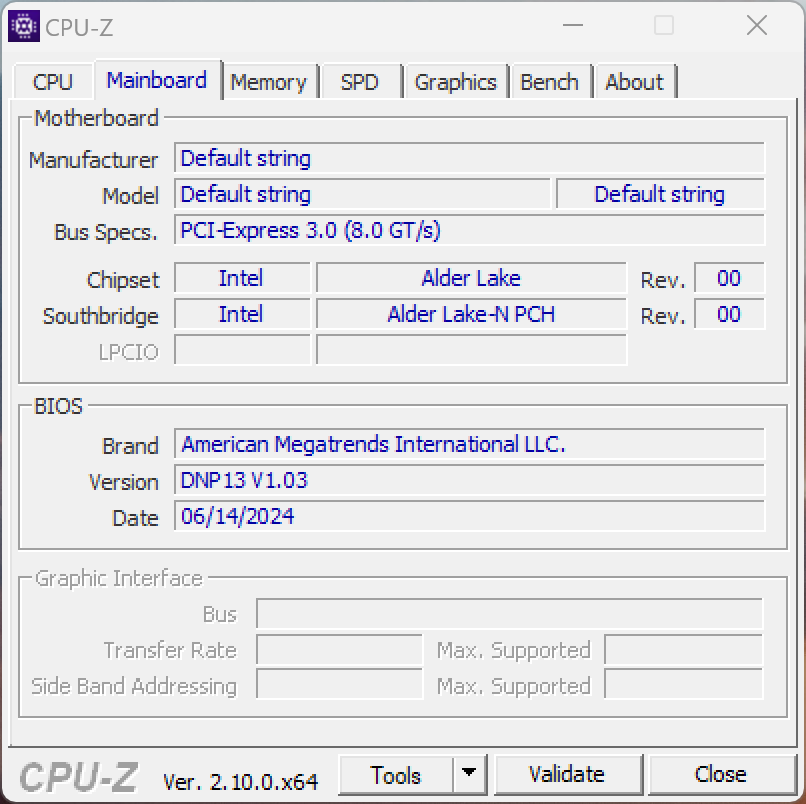This screenshot has height=804, width=806.
Task: Click the centered Default string model revision field
Action: tap(661, 194)
